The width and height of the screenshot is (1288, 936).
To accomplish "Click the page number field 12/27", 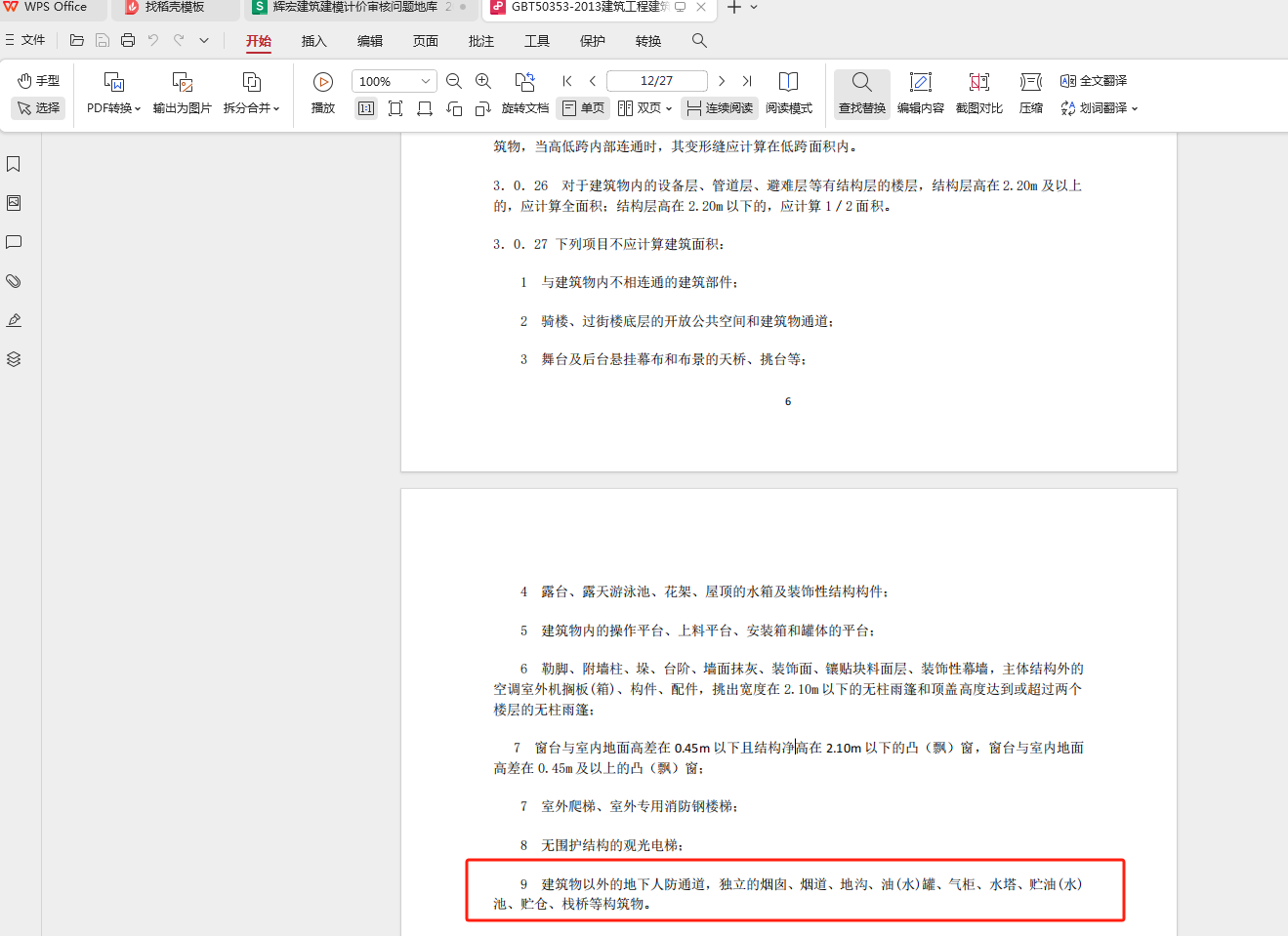I will (x=657, y=81).
